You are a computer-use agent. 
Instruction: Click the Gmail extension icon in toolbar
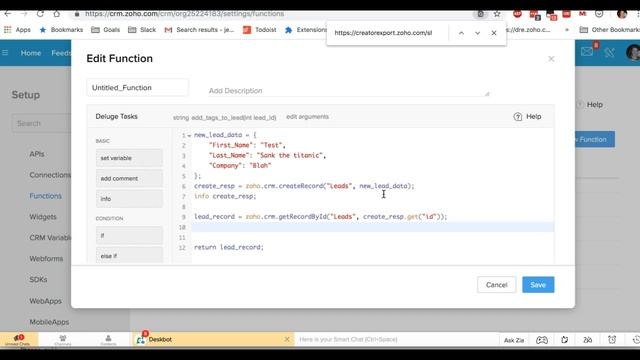coord(582,14)
